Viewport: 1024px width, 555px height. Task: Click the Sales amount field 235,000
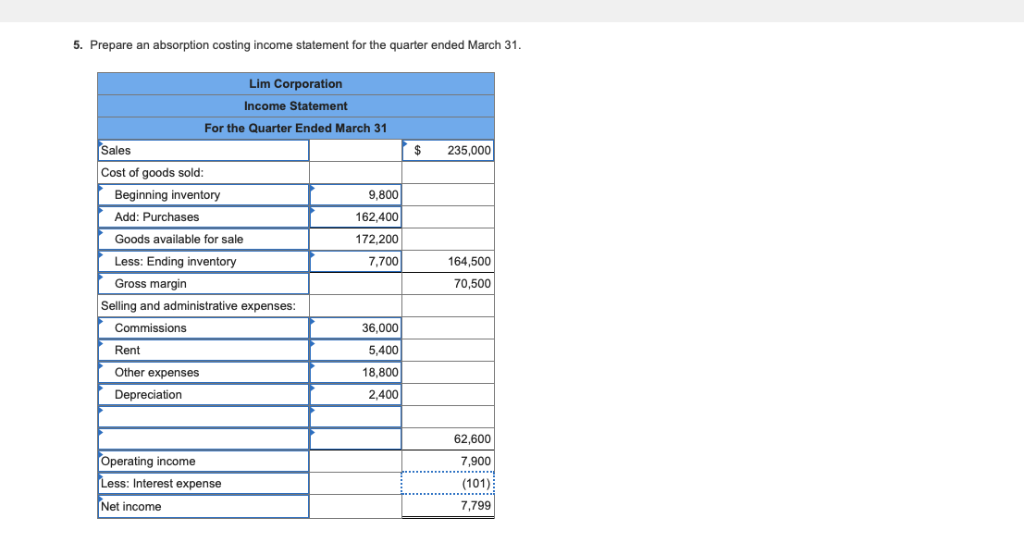pyautogui.click(x=447, y=150)
